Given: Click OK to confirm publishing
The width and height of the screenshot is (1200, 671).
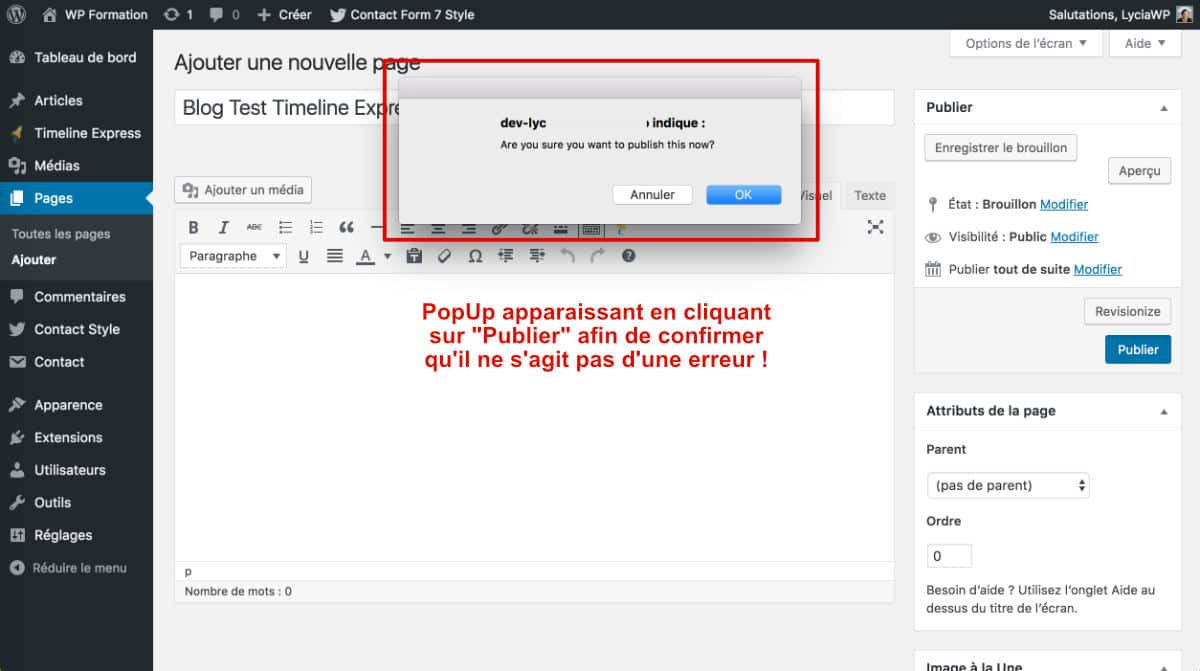Looking at the screenshot, I should pos(744,194).
